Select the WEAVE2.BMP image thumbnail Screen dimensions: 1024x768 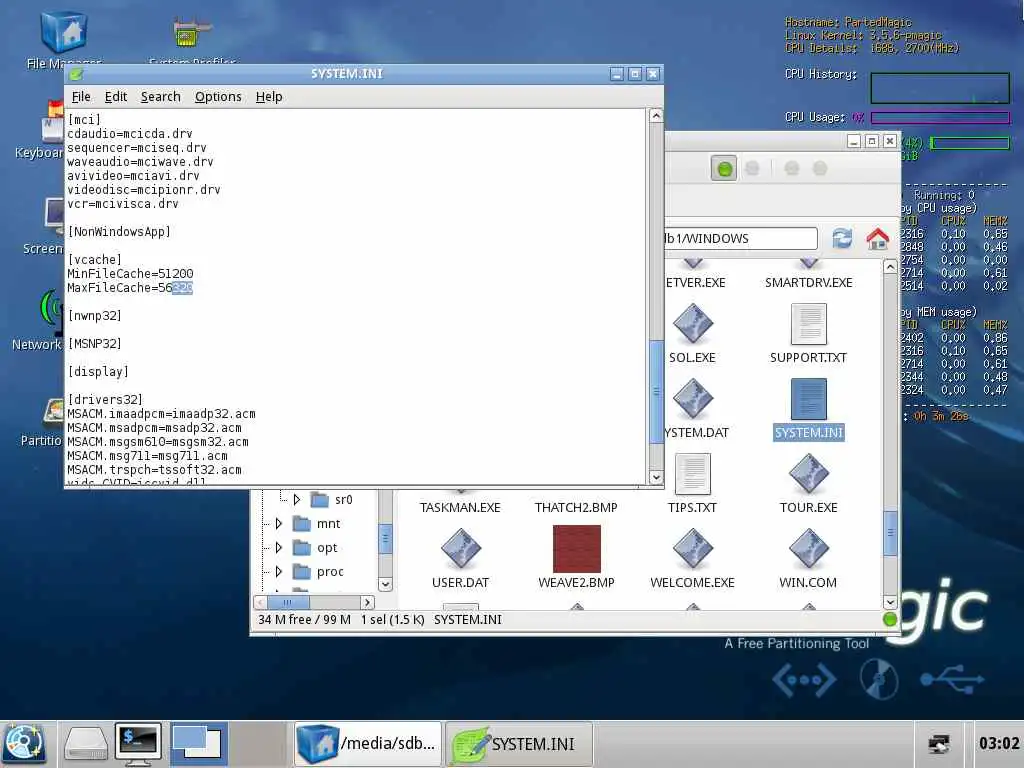point(577,549)
